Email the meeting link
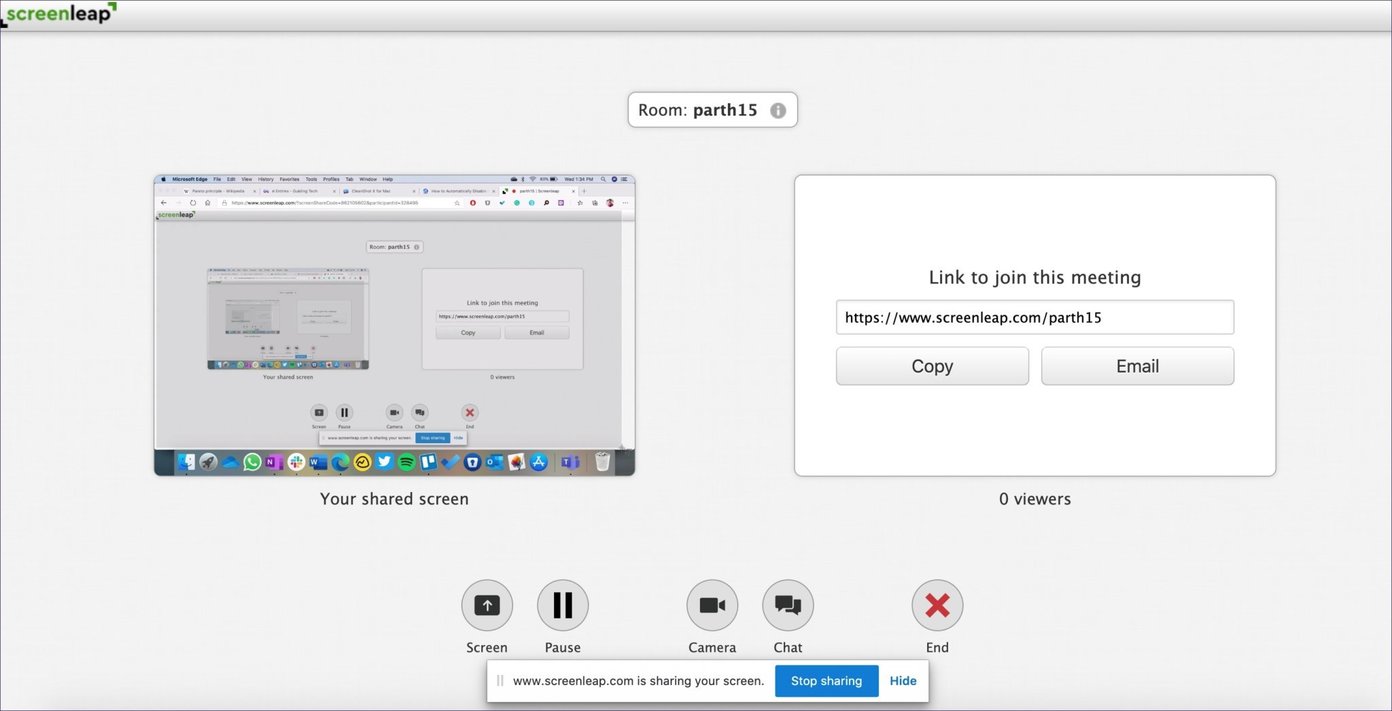The height and width of the screenshot is (711, 1392). click(x=1137, y=365)
